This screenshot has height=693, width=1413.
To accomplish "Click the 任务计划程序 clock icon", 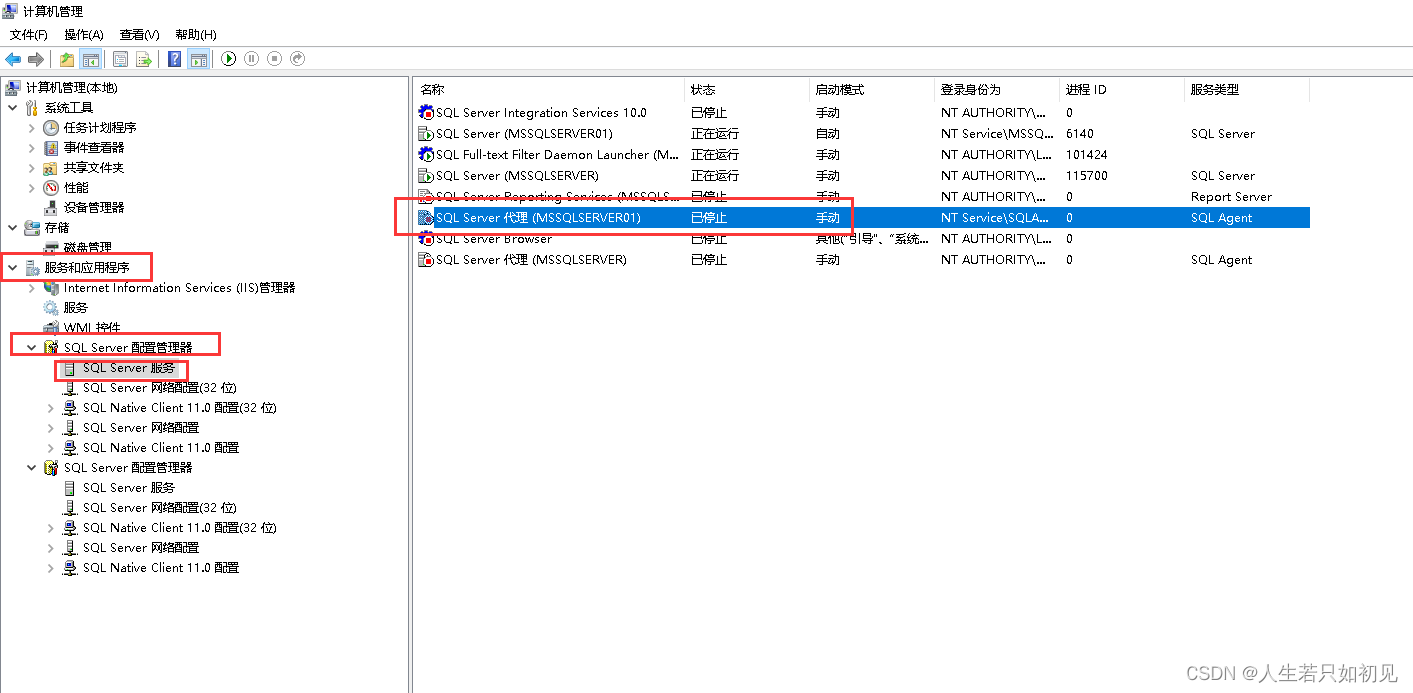I will point(52,128).
